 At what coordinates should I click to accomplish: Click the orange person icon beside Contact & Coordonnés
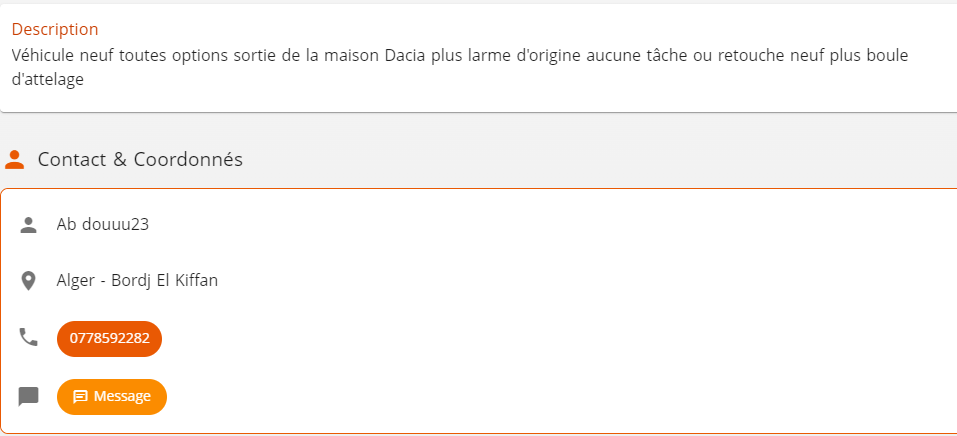15,159
